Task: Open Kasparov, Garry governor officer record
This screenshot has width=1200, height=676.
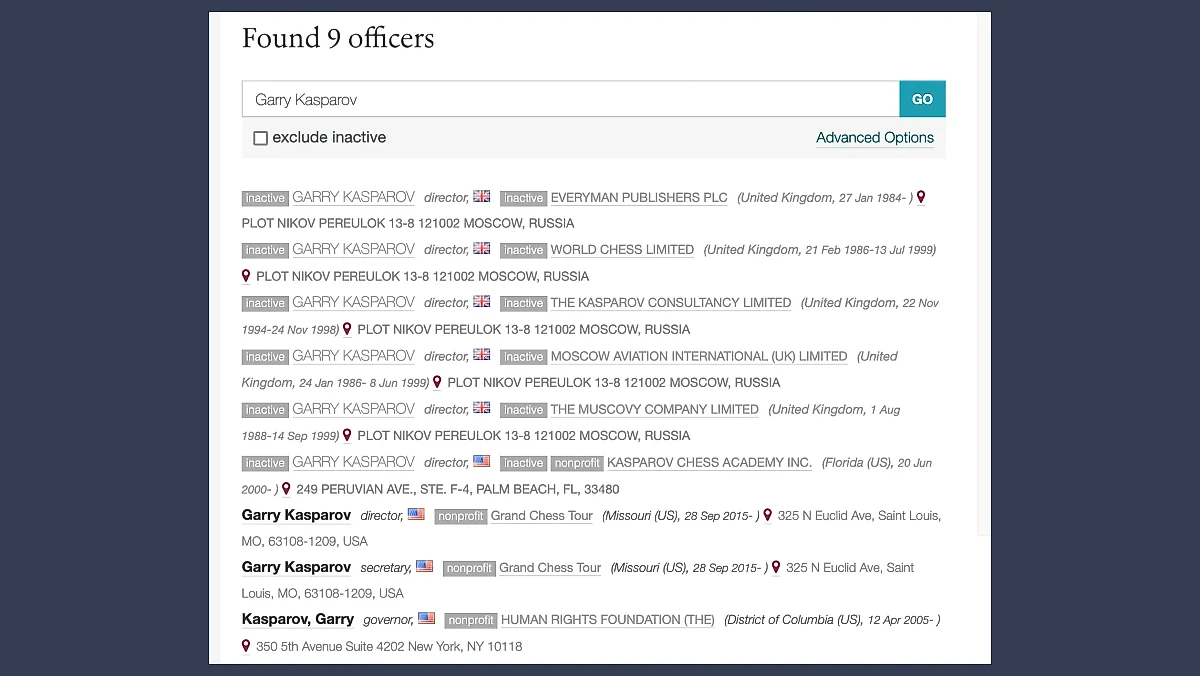Action: click(x=298, y=619)
